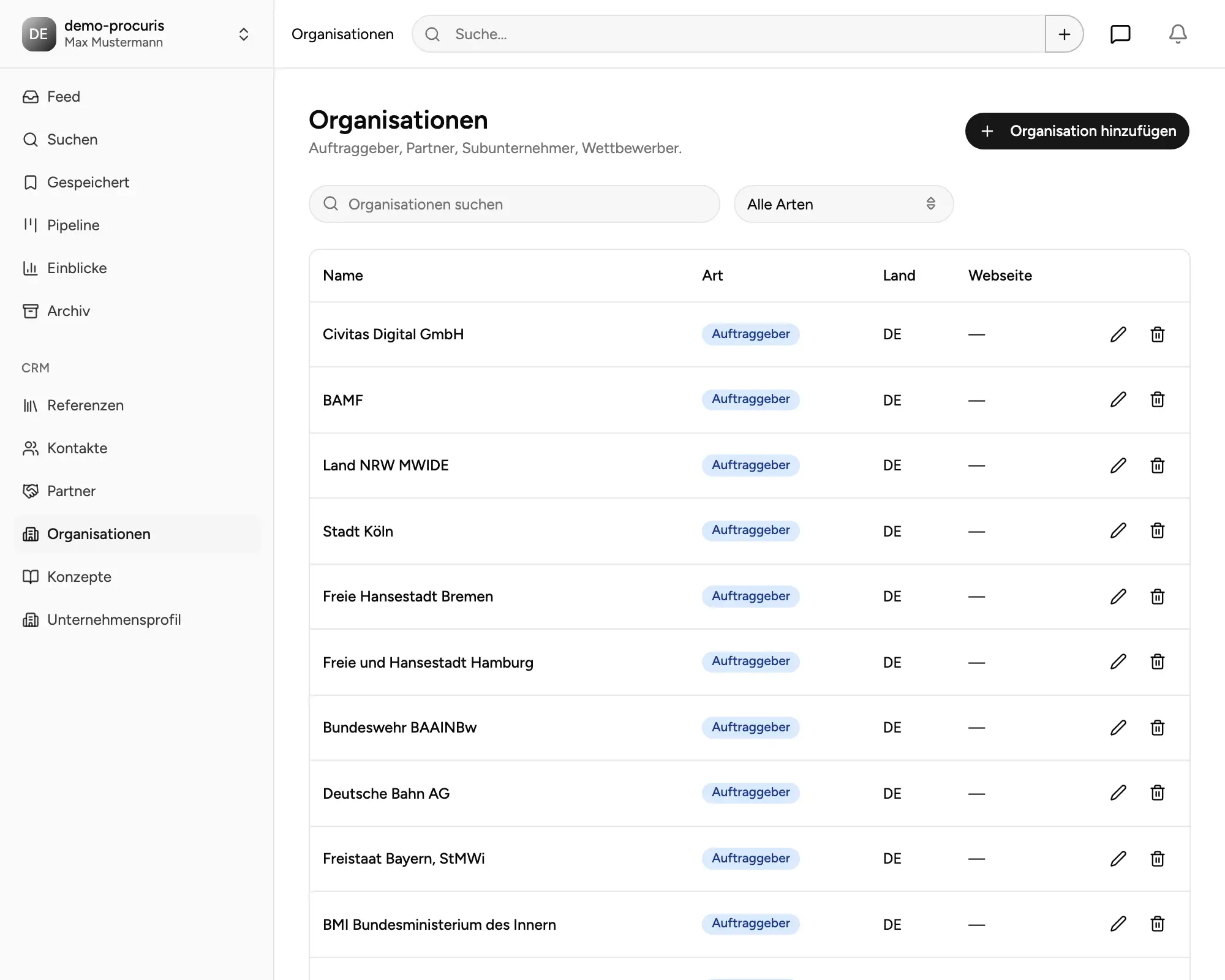
Task: Click Organisation hinzufügen button
Action: tap(1077, 131)
